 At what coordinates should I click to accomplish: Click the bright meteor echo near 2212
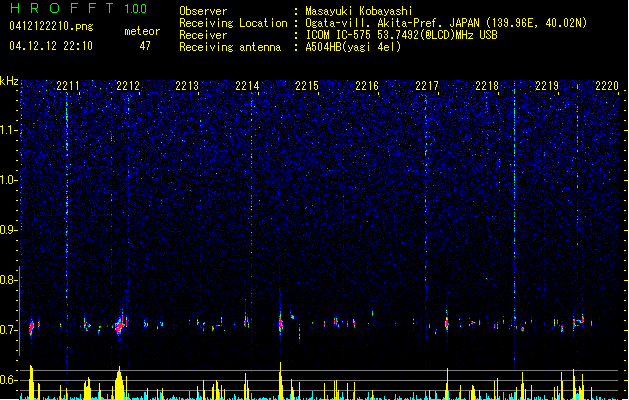[120, 324]
